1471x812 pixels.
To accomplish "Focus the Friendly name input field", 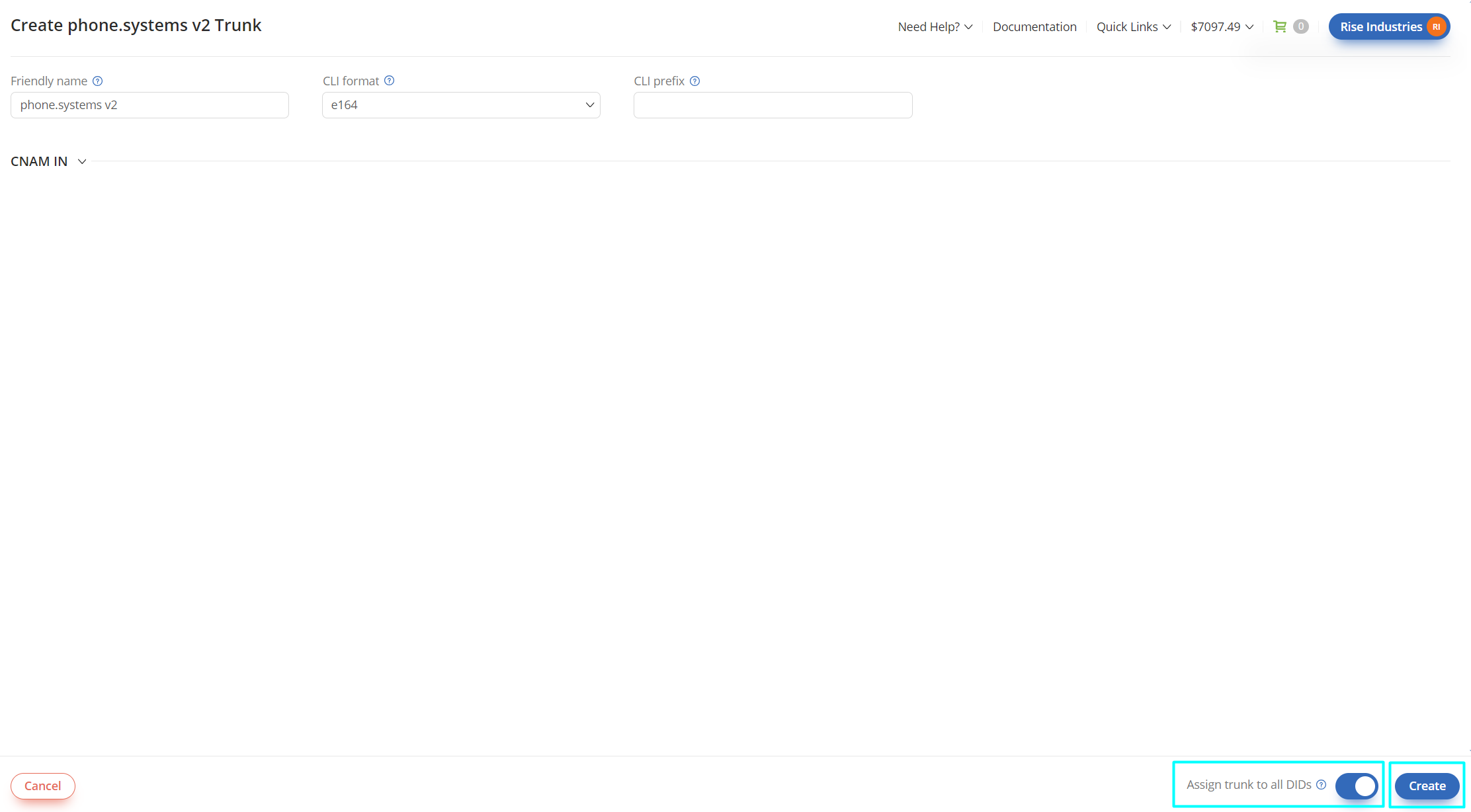I will tap(149, 105).
